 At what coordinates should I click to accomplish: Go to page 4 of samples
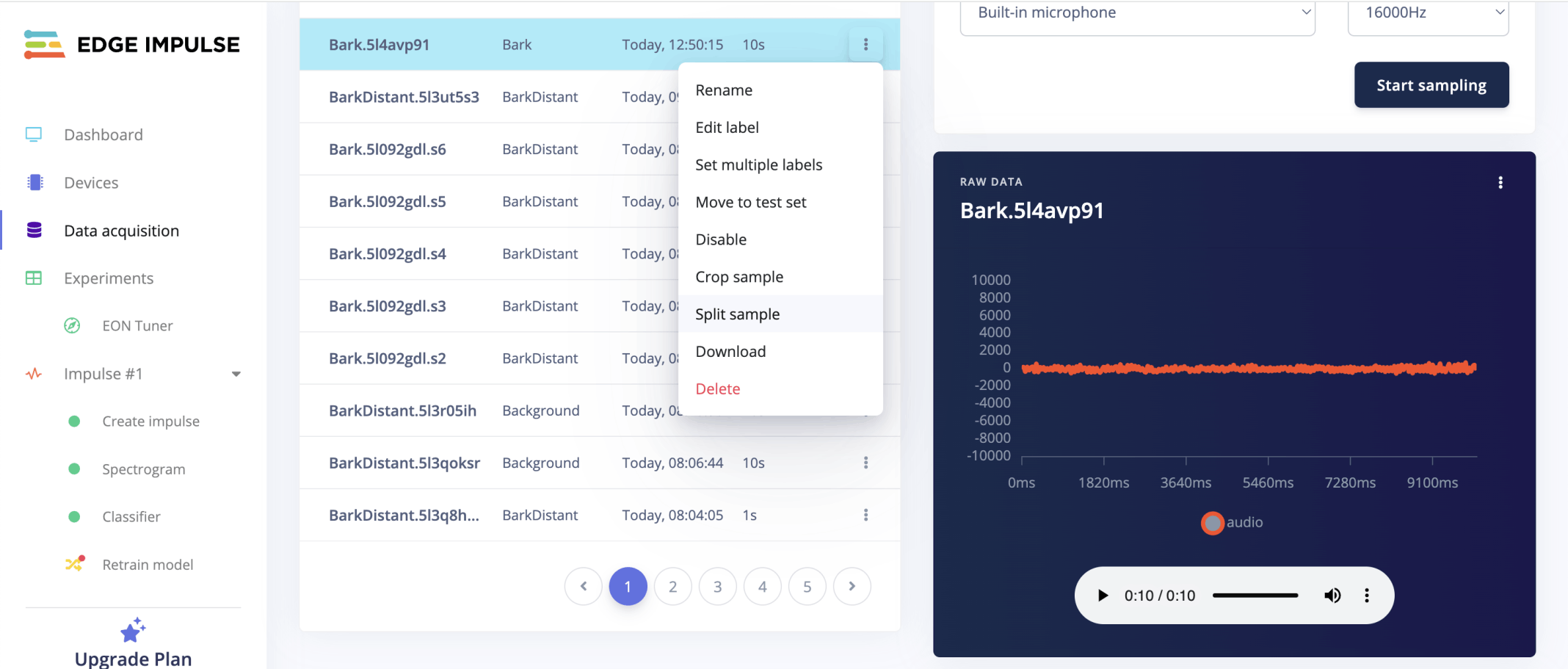(x=763, y=586)
